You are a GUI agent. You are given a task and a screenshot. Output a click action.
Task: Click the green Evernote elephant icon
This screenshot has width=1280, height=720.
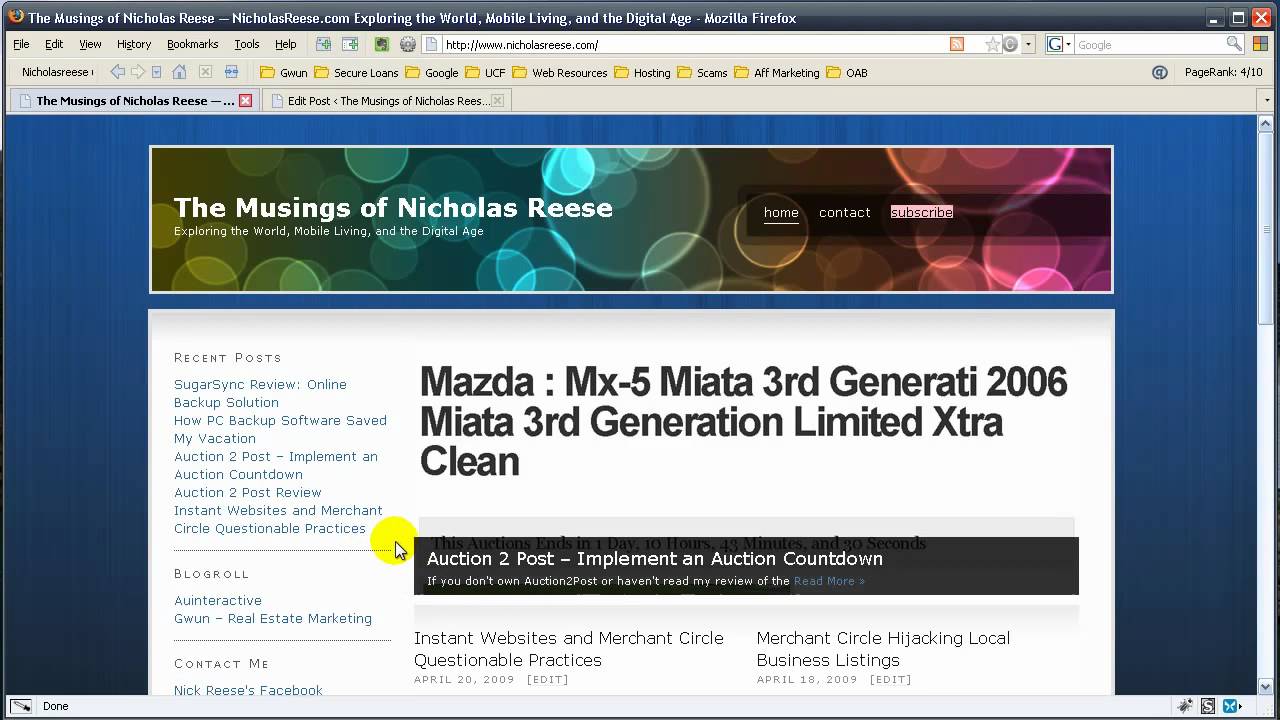[x=381, y=44]
